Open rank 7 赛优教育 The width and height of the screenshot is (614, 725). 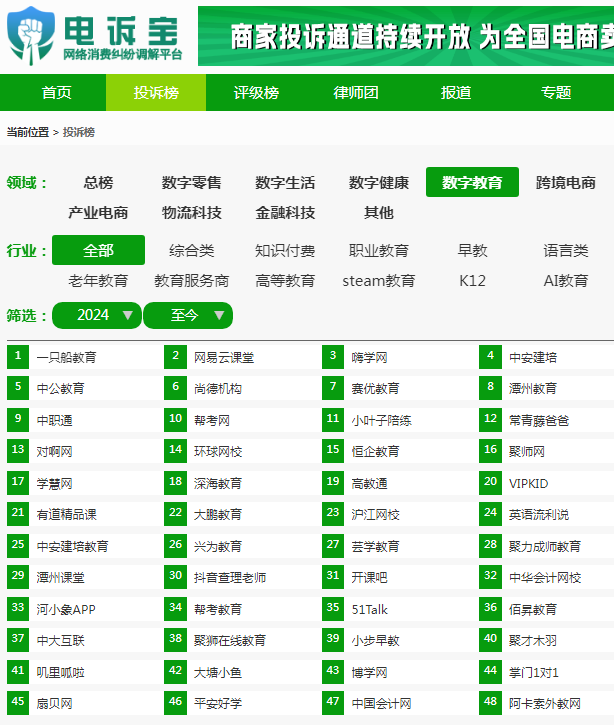tap(375, 388)
